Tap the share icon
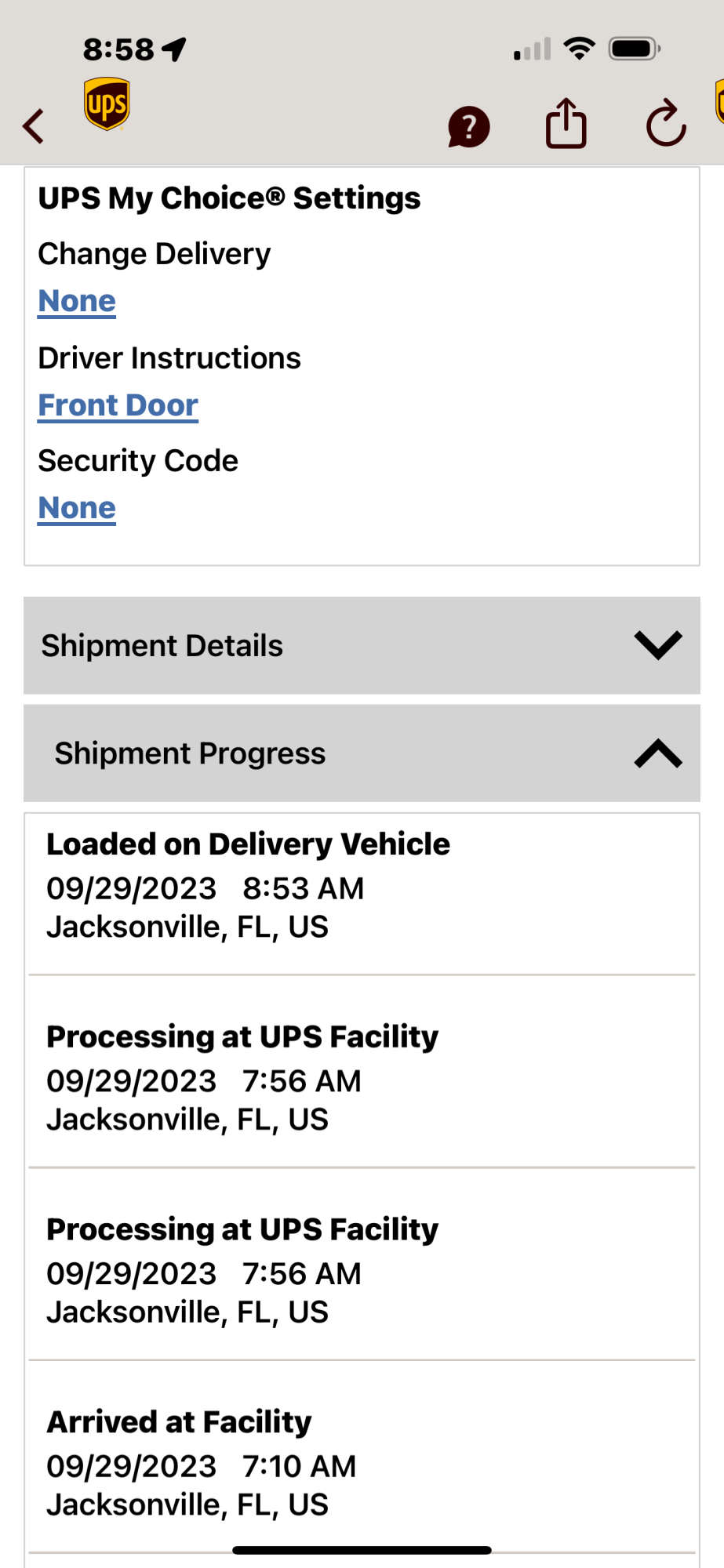Viewport: 724px width, 1568px height. pos(566,124)
